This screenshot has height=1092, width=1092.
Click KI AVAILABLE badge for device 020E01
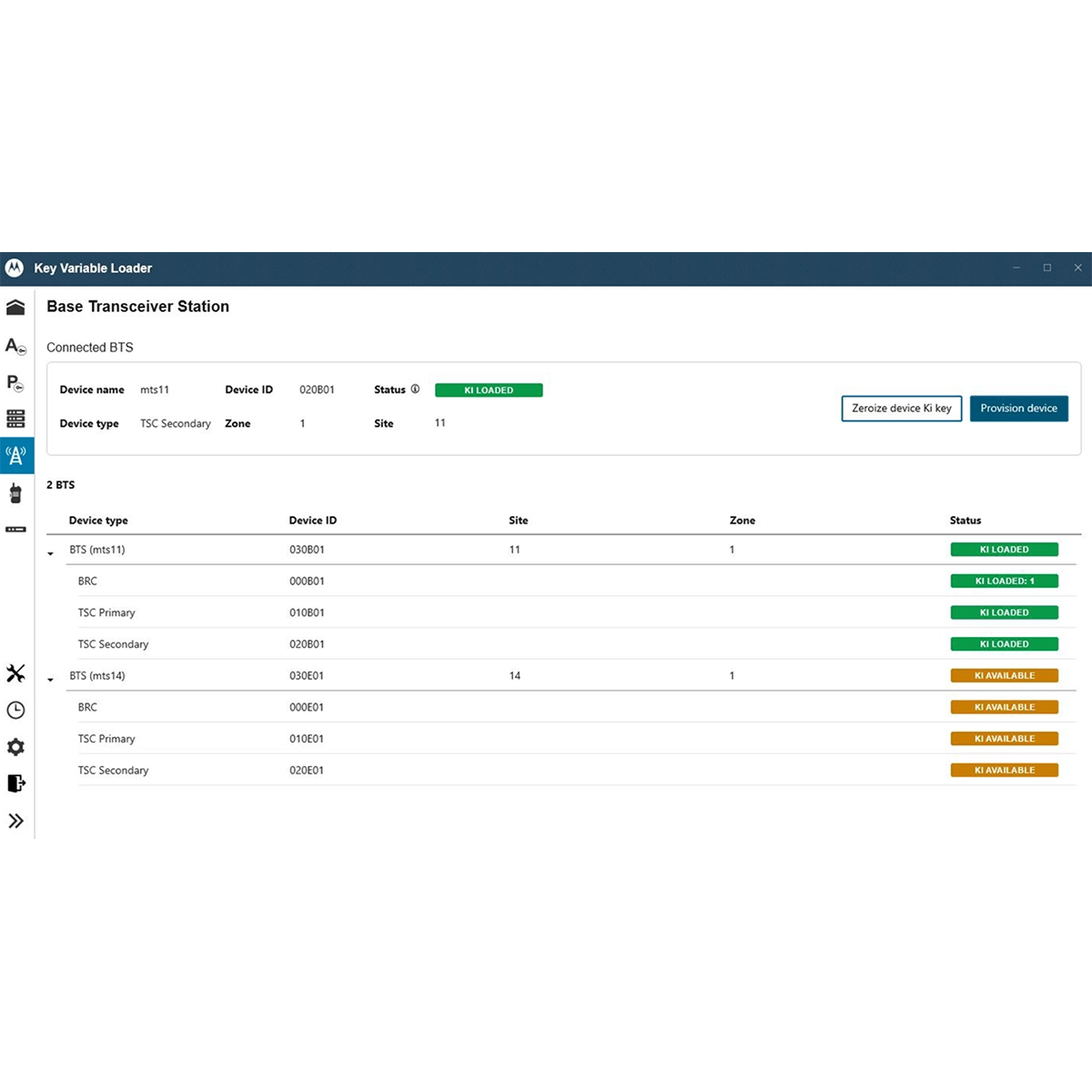point(1005,770)
